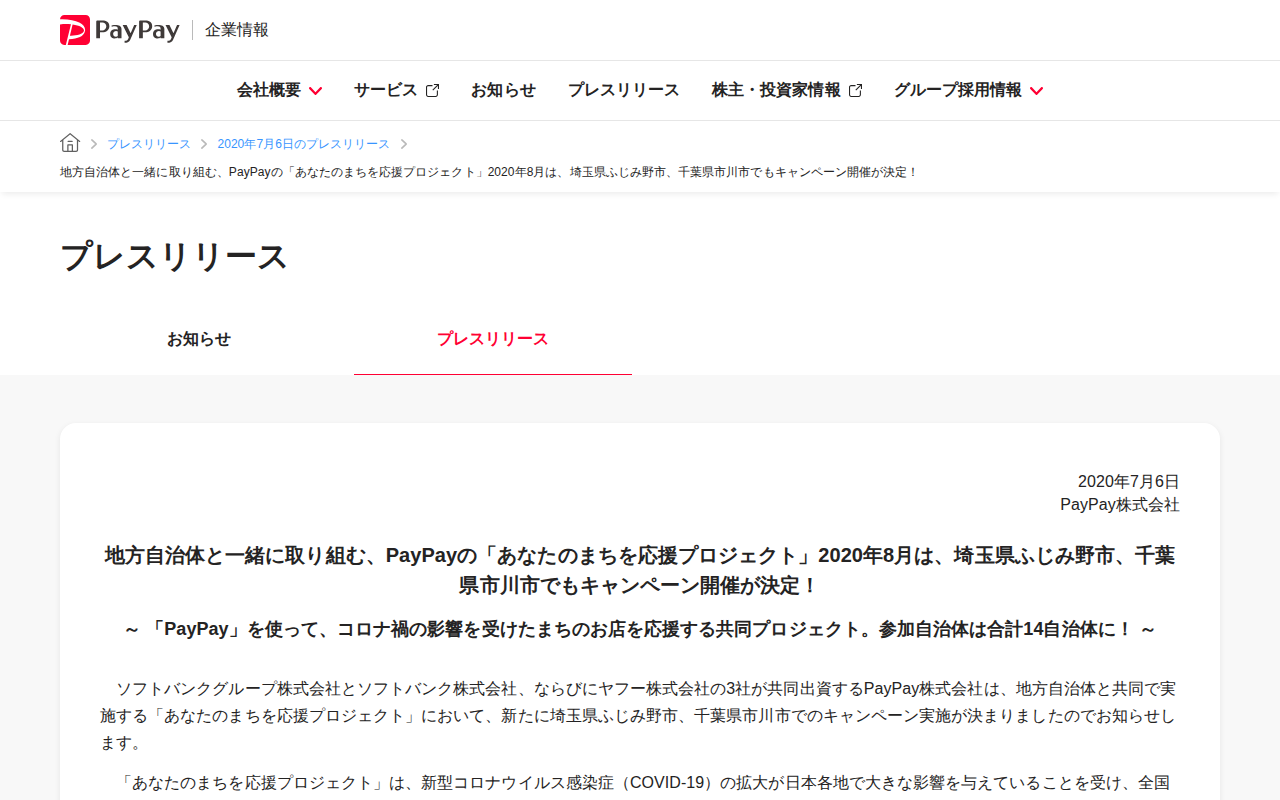Click the home icon in the breadcrumb
This screenshot has width=1280, height=800.
point(70,143)
